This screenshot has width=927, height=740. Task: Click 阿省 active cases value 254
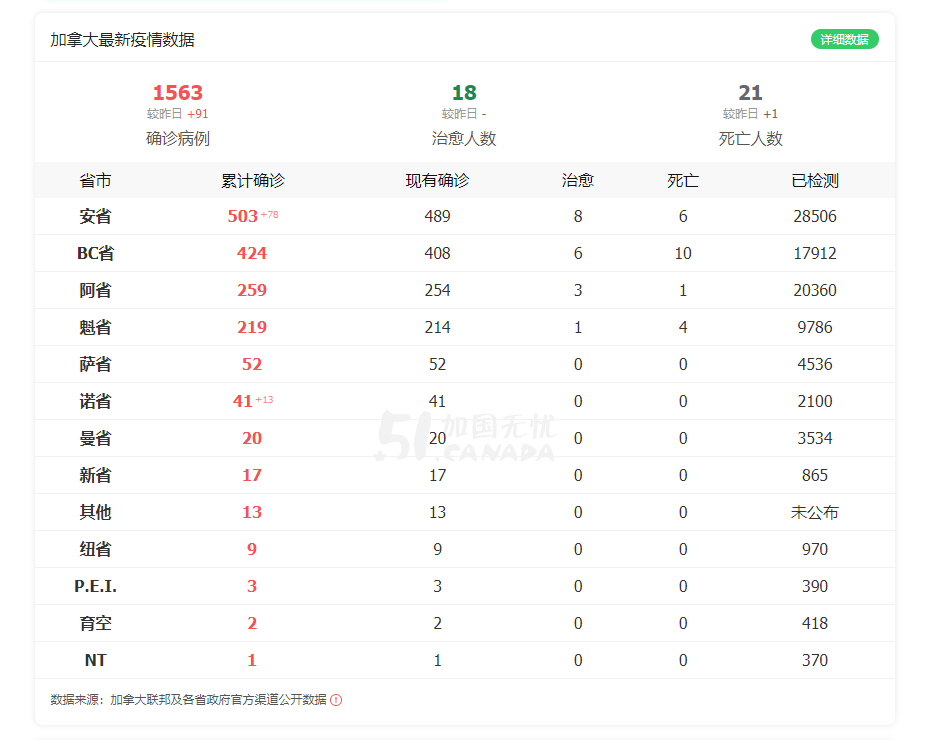pyautogui.click(x=437, y=290)
